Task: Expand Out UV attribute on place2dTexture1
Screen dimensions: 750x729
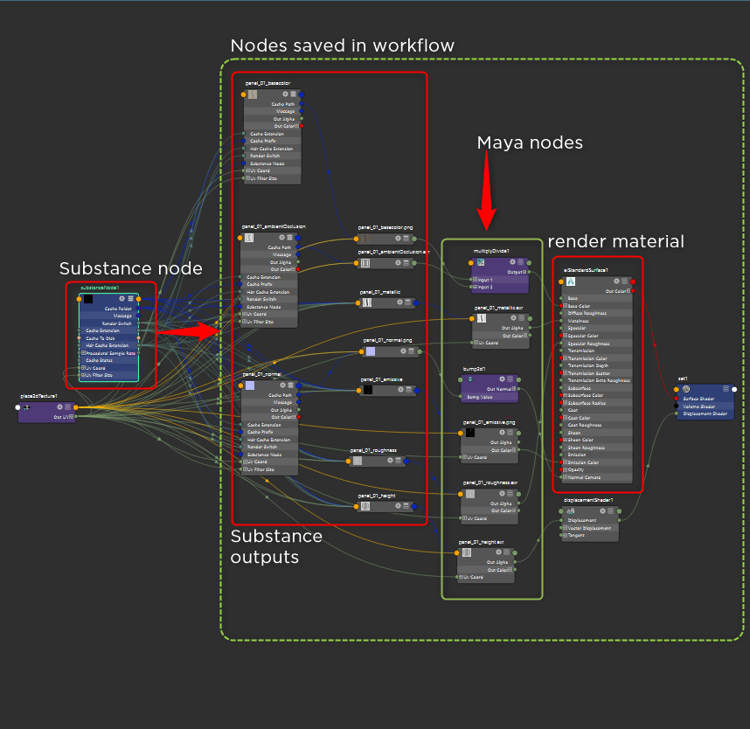Action: pos(72,417)
